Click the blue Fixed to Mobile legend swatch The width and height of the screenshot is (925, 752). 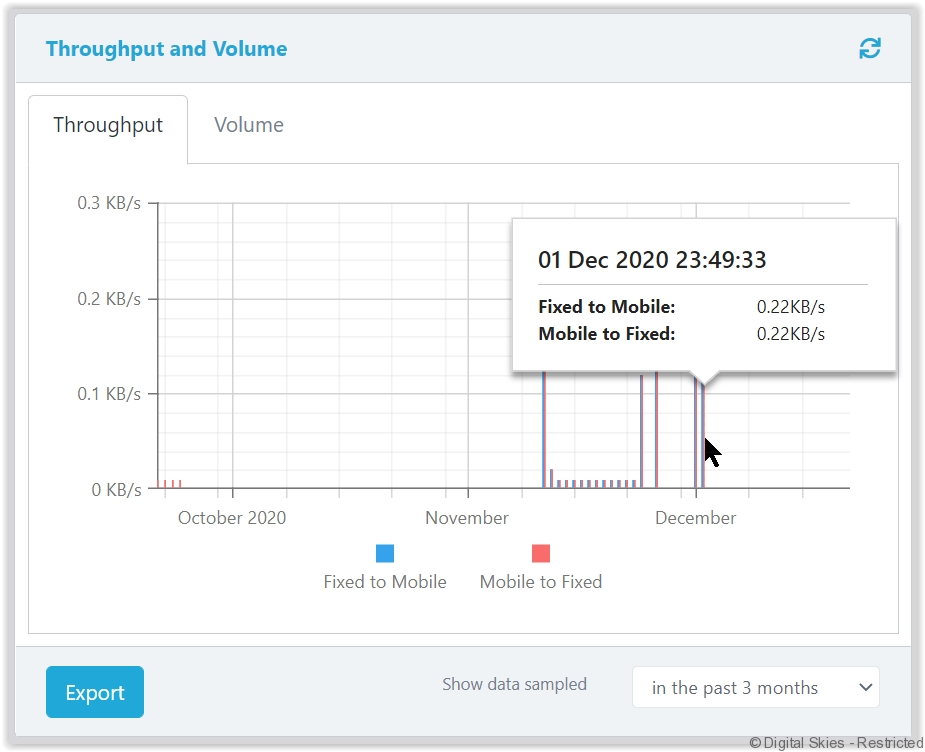point(385,554)
